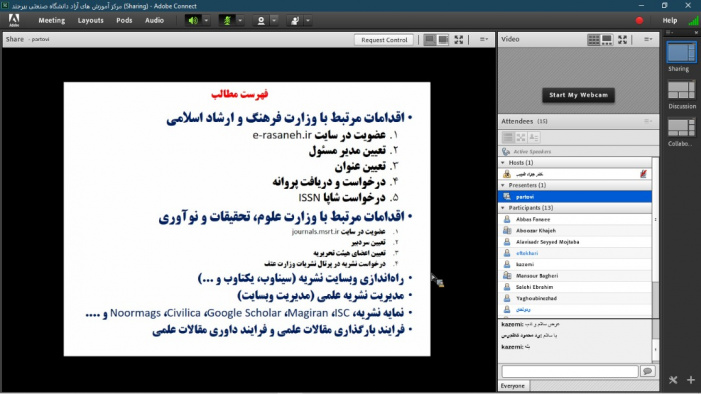Click the raise hand status icon
The height and width of the screenshot is (394, 701).
(x=295, y=21)
